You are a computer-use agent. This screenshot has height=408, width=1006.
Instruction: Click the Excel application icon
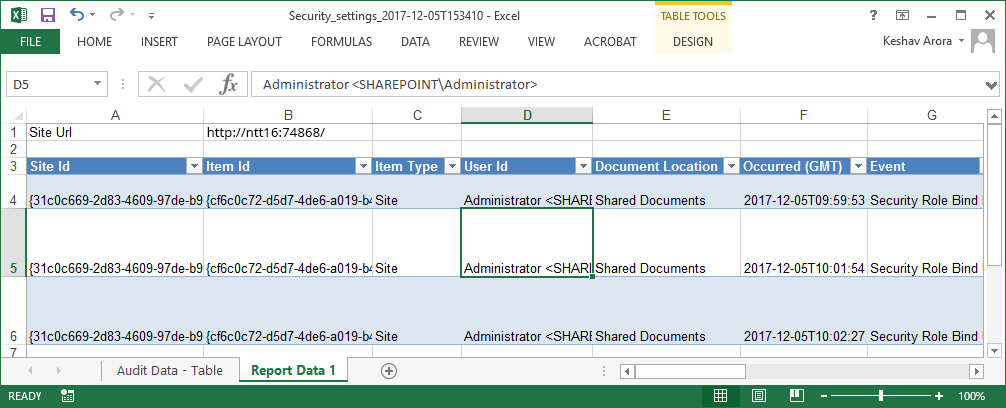18,14
